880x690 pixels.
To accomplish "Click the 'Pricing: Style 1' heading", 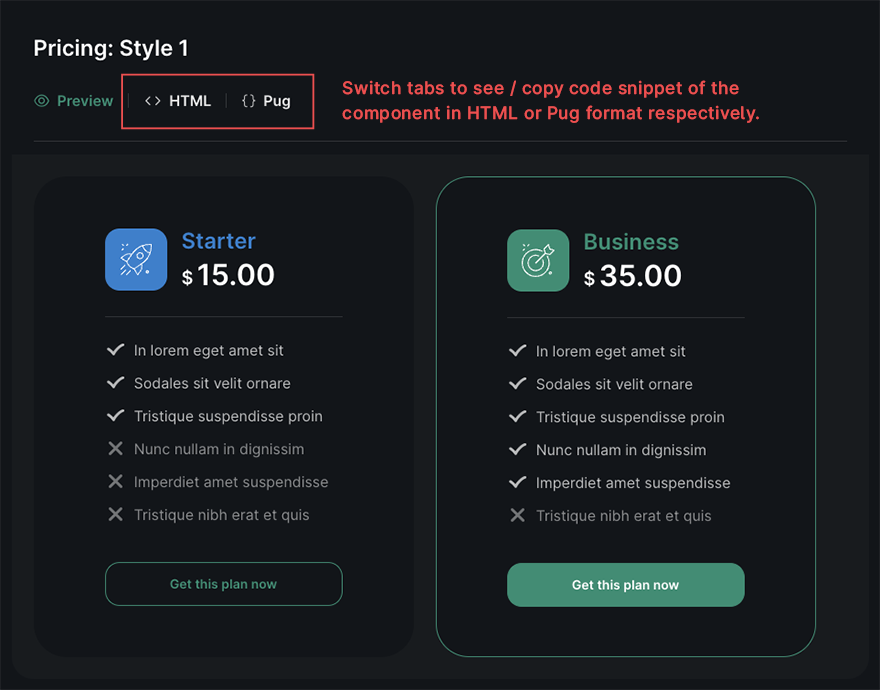I will point(111,48).
